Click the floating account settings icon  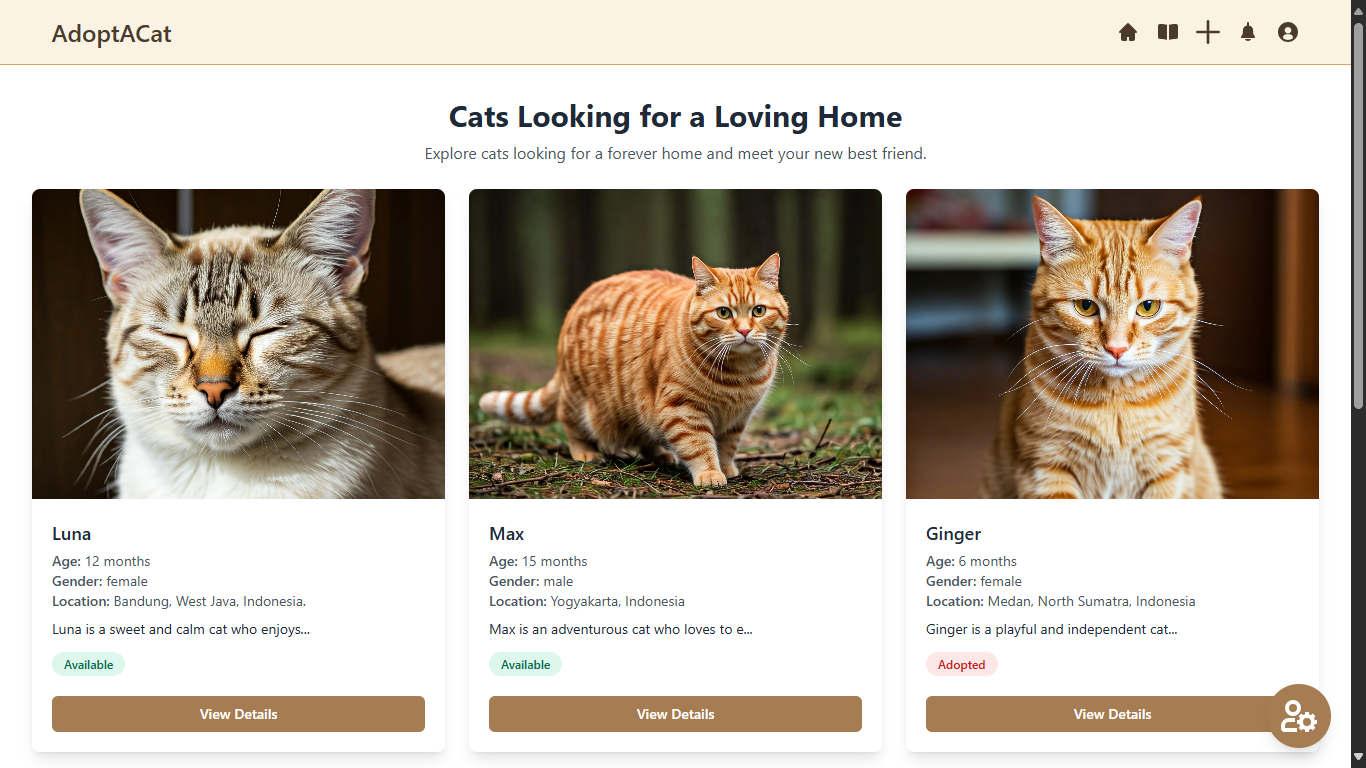1299,716
